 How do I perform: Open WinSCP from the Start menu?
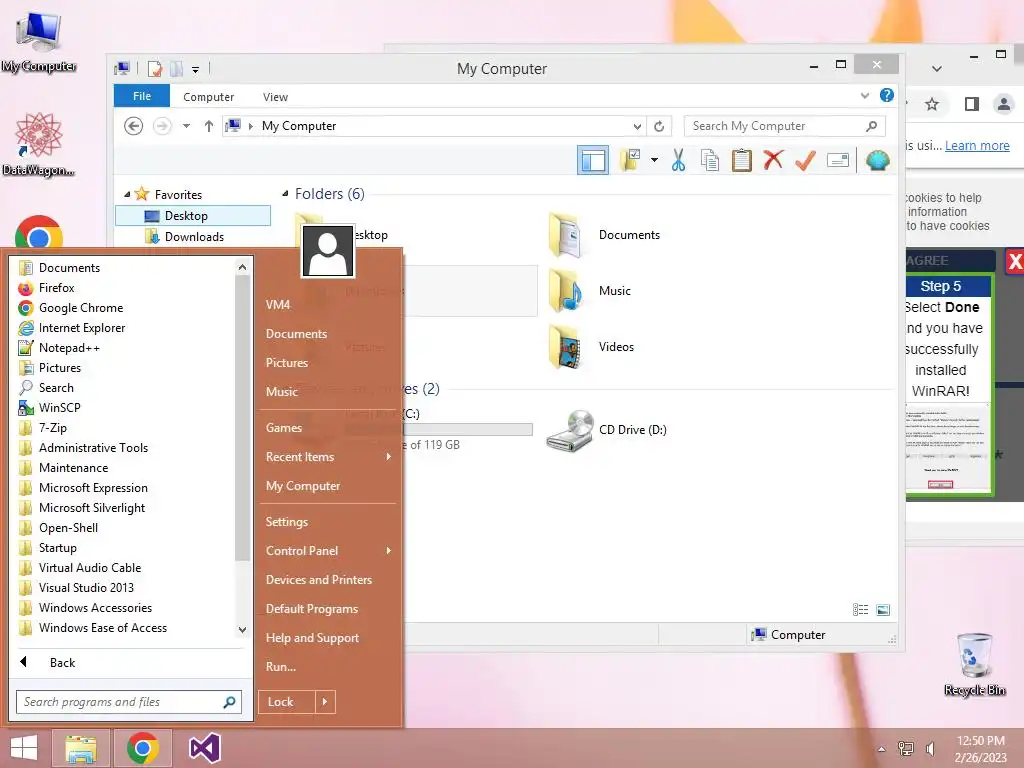pyautogui.click(x=124, y=408)
